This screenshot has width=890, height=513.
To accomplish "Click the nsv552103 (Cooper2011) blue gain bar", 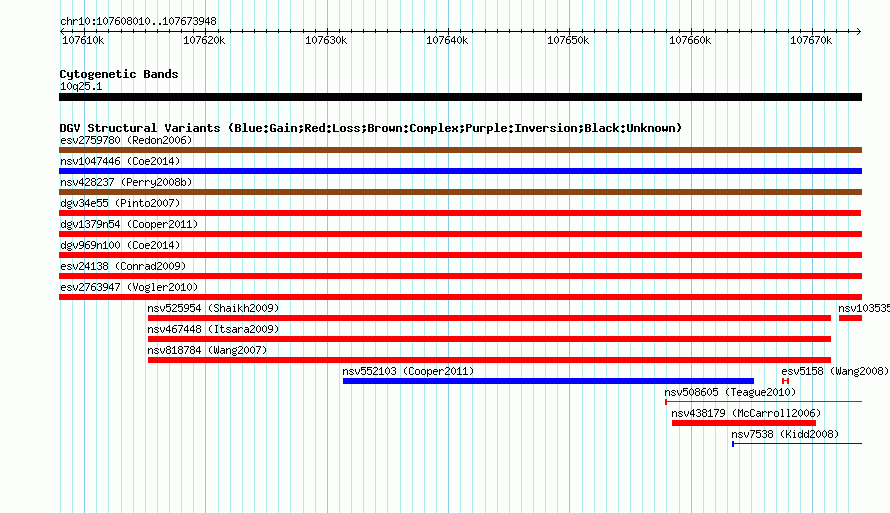I will coord(548,381).
